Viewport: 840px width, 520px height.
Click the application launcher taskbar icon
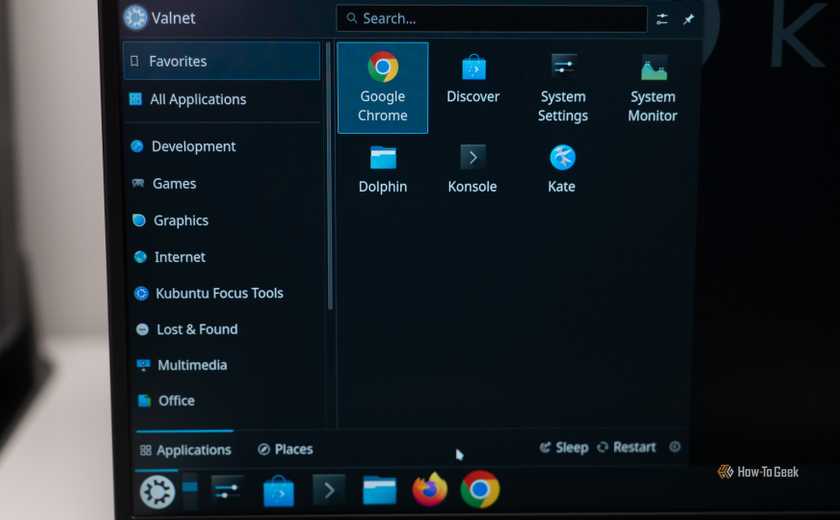[x=156, y=491]
